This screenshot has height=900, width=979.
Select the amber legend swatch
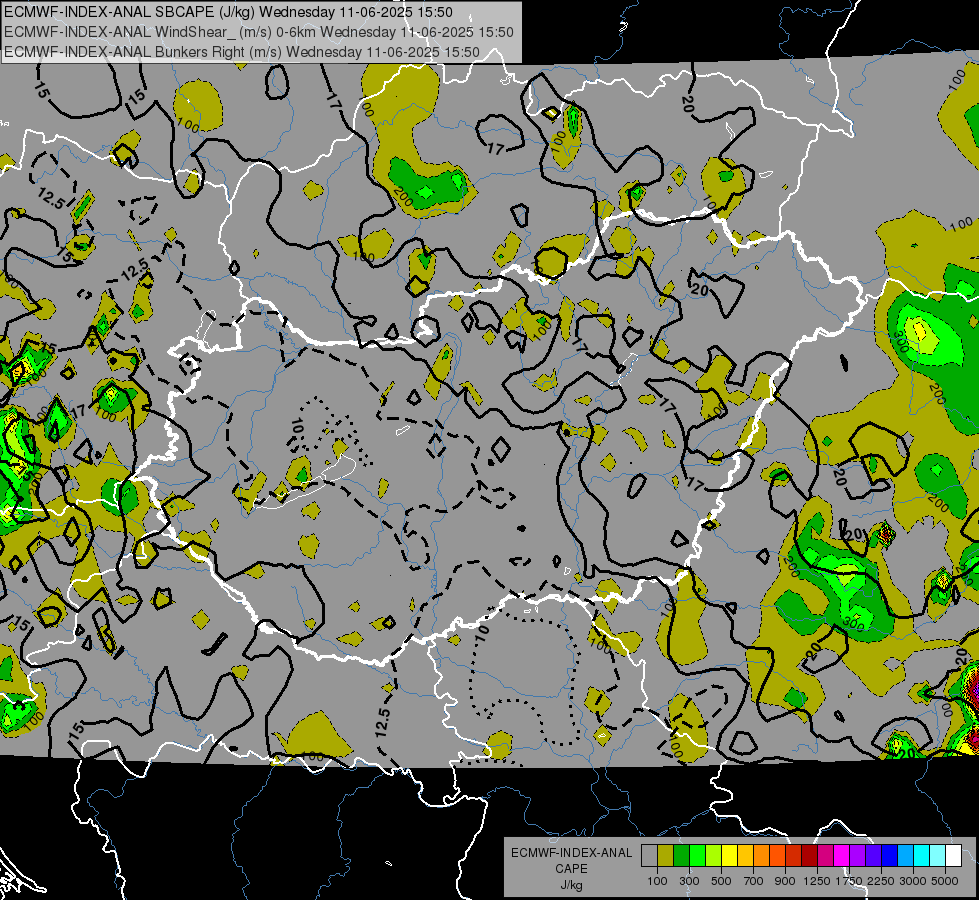tap(745, 855)
